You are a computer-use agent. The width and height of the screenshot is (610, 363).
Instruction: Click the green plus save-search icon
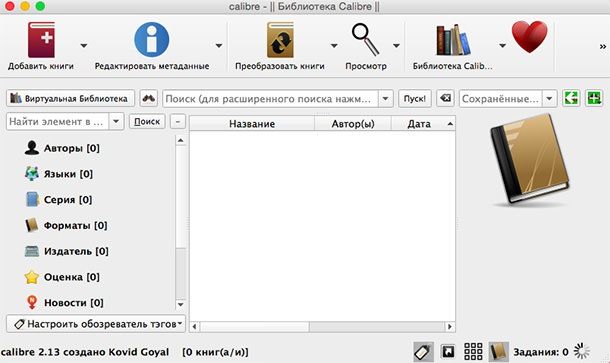tap(594, 98)
